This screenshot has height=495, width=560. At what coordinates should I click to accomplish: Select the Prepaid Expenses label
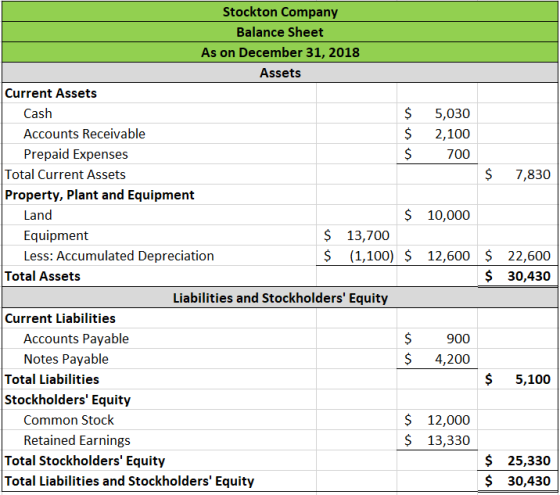(76, 154)
